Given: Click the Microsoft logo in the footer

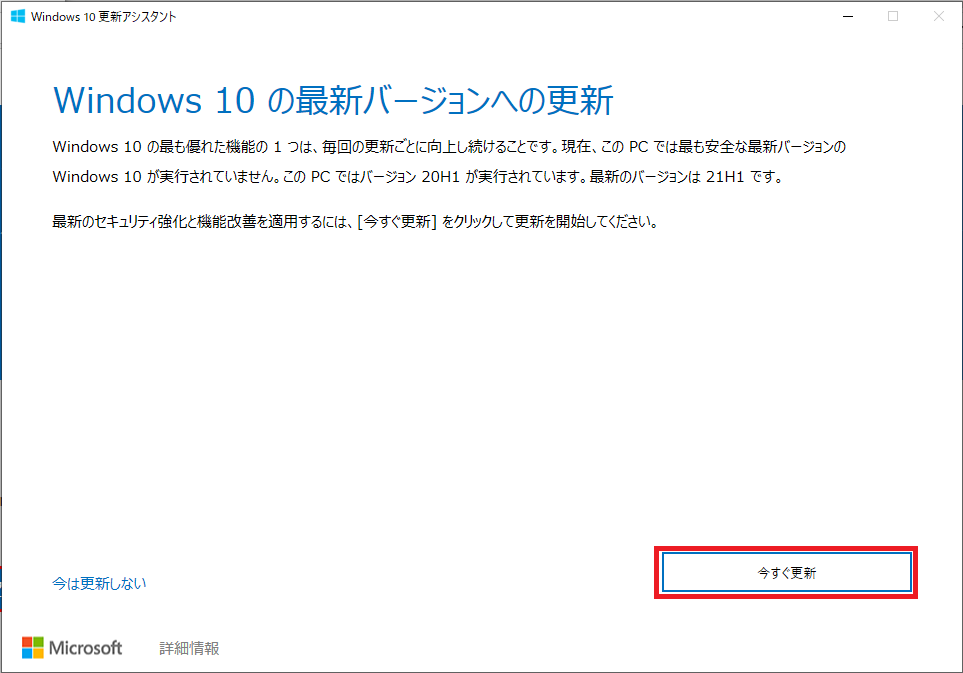Looking at the screenshot, I should [72, 648].
